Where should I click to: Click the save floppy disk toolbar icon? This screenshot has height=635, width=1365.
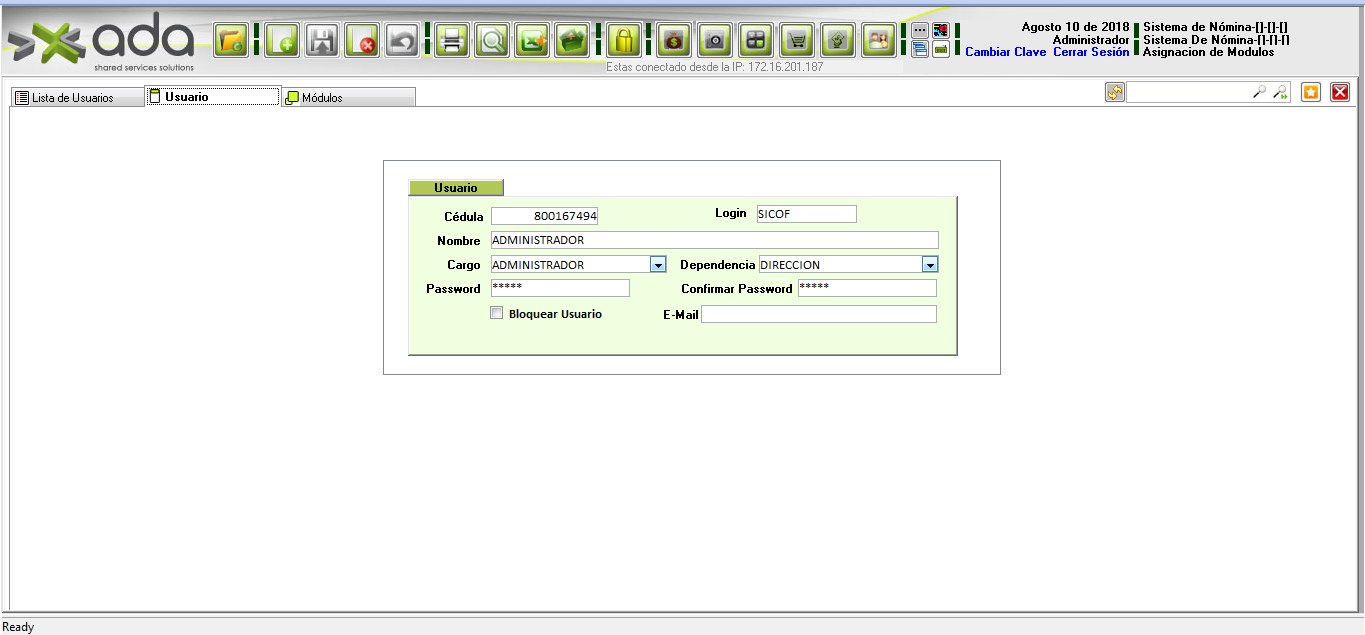coord(321,41)
